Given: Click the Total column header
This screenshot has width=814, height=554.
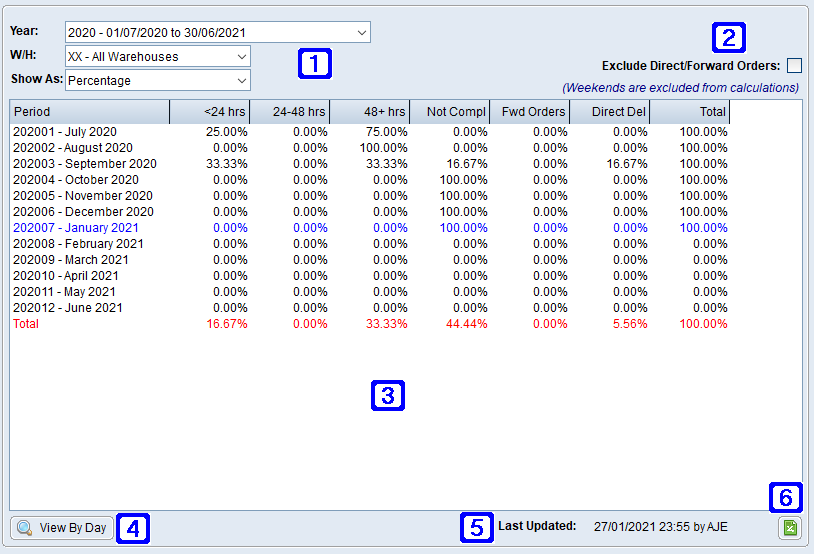Looking at the screenshot, I should 689,112.
